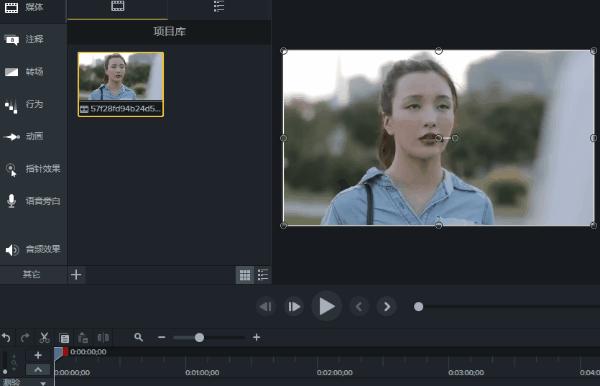This screenshot has height=386, width=600.
Task: Click the 项目库 header text
Action: [170, 31]
